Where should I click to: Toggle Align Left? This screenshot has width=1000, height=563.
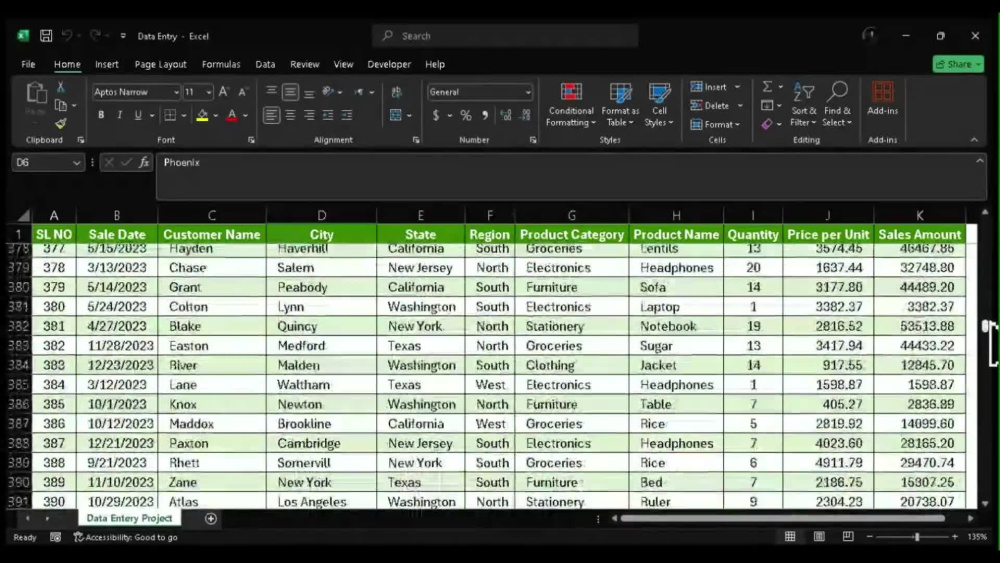271,115
